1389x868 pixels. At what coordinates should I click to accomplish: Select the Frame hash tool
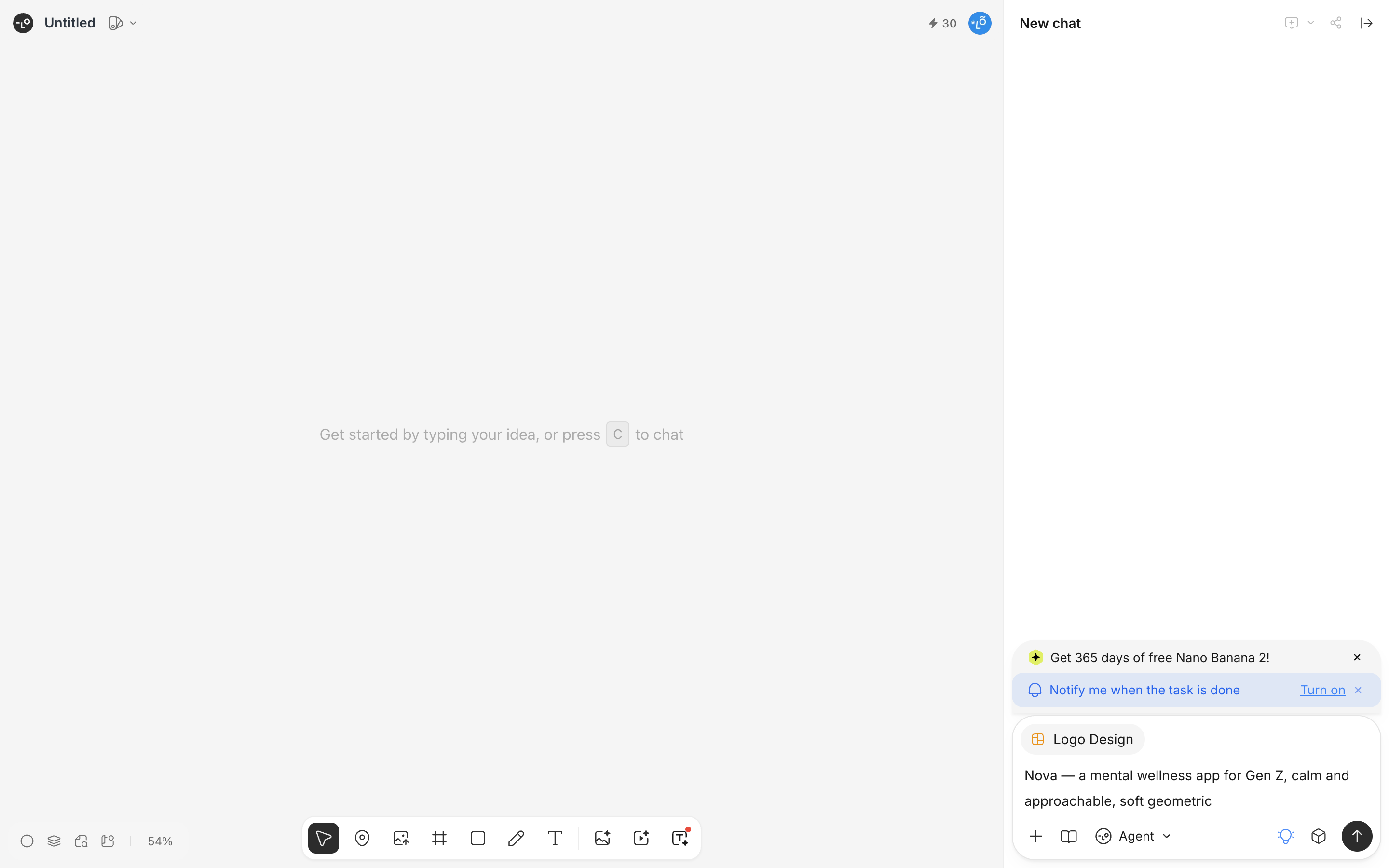pyautogui.click(x=440, y=838)
